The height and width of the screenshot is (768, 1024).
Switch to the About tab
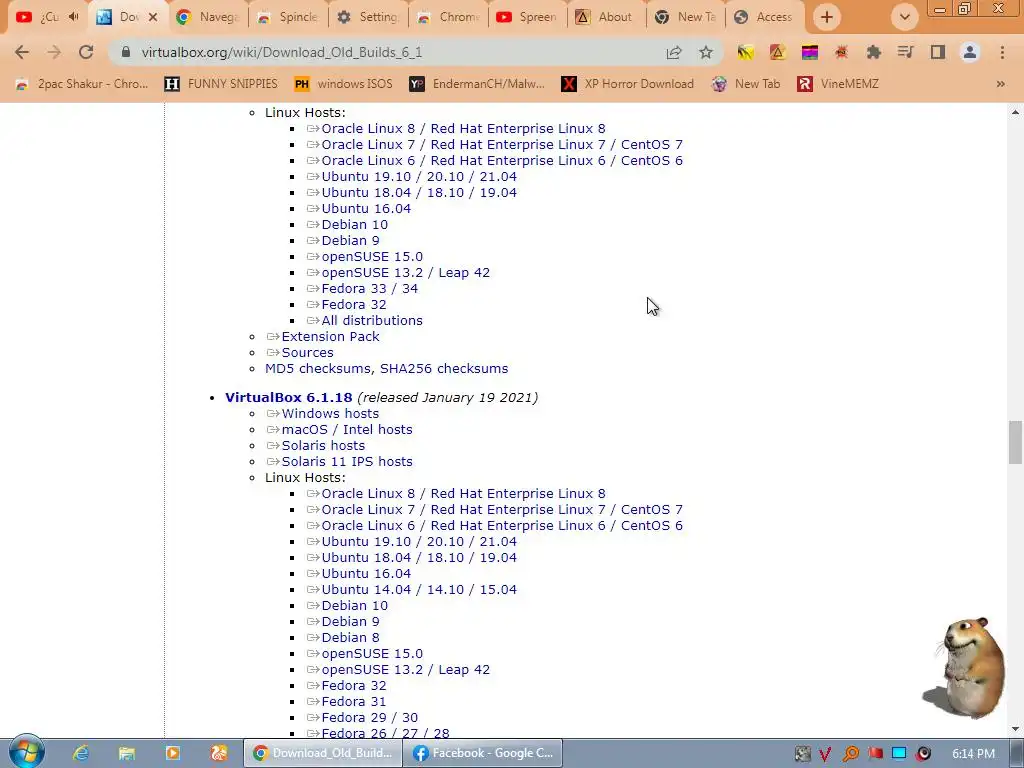coord(607,17)
